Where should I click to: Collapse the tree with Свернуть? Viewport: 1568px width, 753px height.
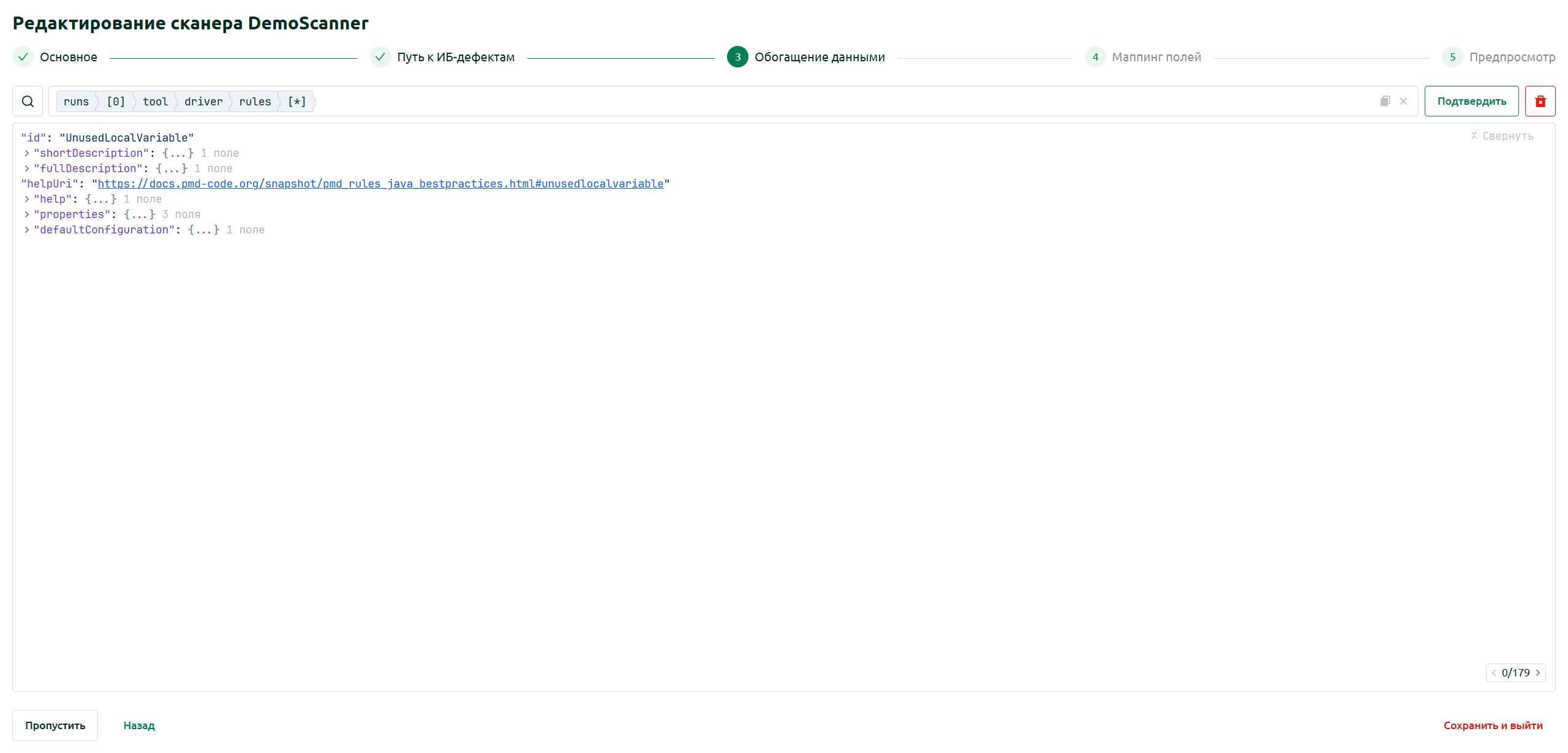(1502, 136)
